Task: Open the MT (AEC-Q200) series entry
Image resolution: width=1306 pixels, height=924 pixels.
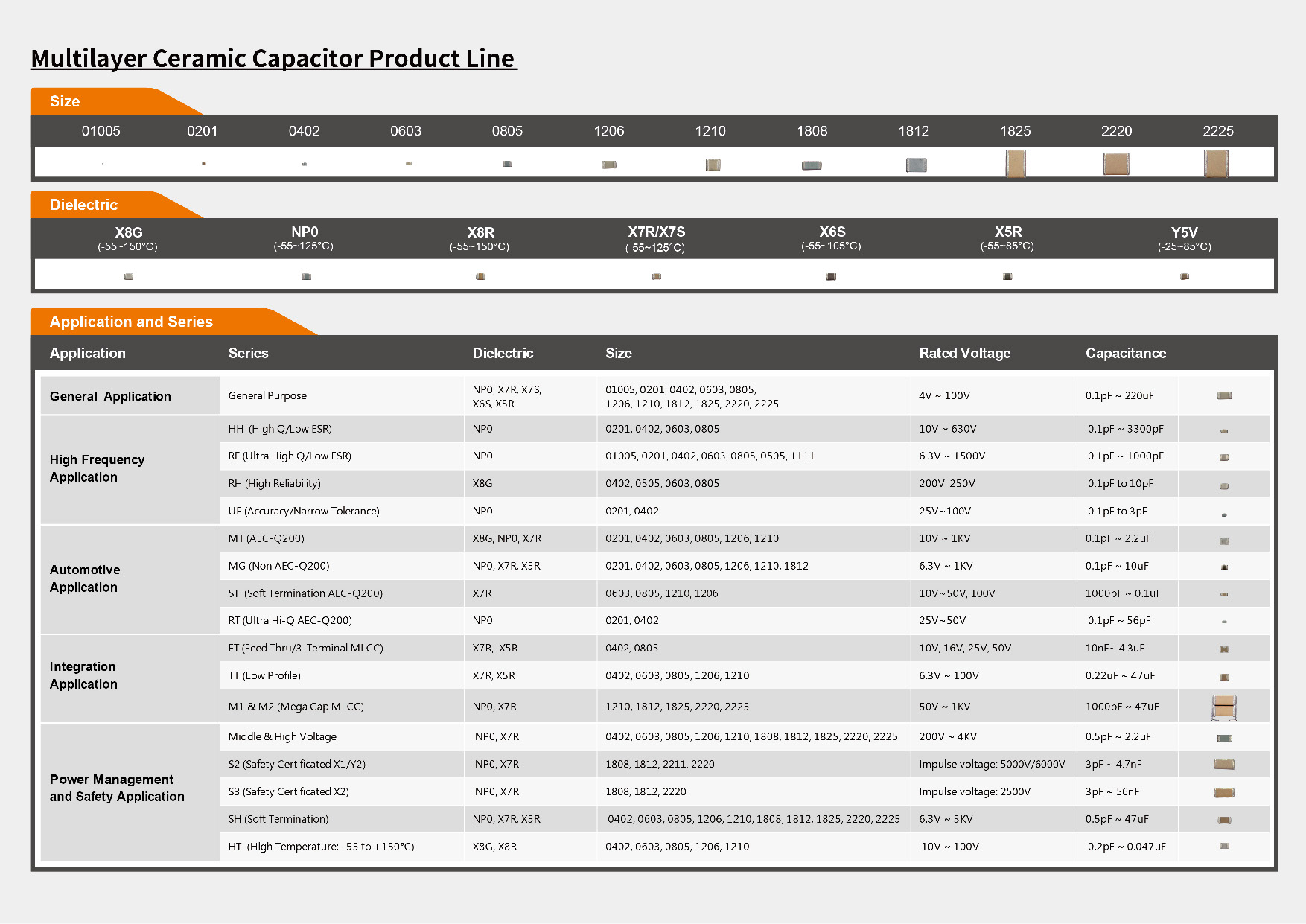Action: click(266, 538)
